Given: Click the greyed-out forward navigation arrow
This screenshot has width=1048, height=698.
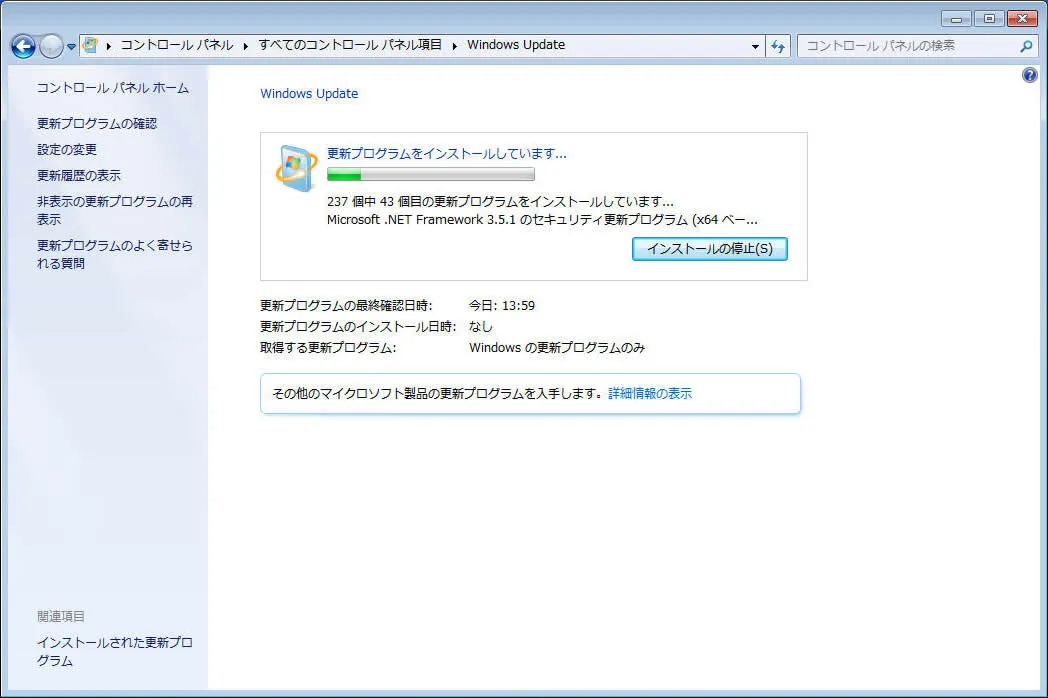Looking at the screenshot, I should point(51,46).
